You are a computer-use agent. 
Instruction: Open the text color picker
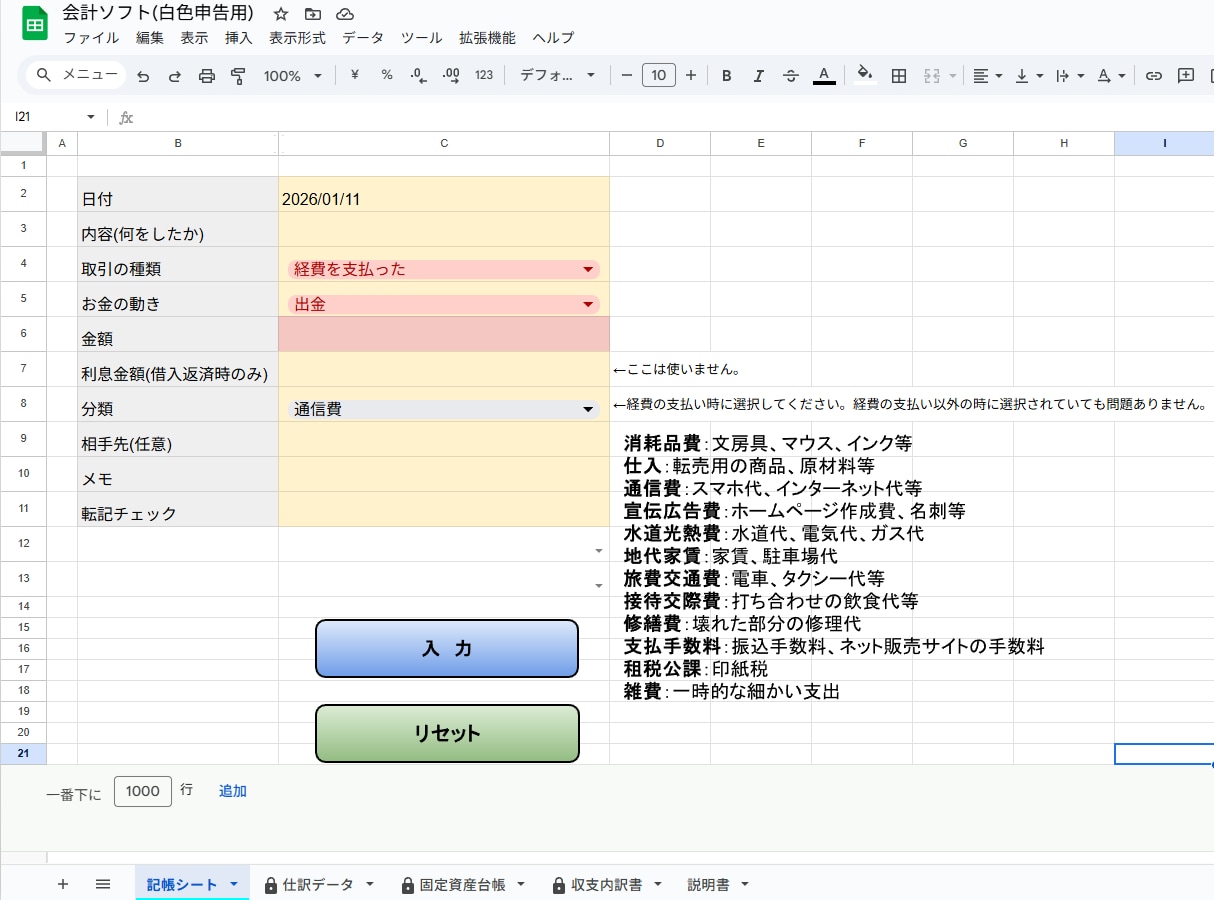tap(824, 75)
